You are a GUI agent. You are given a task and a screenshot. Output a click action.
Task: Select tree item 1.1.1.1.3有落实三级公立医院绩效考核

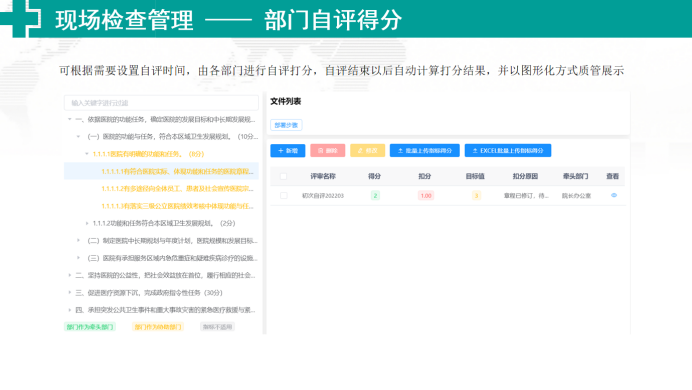point(177,206)
